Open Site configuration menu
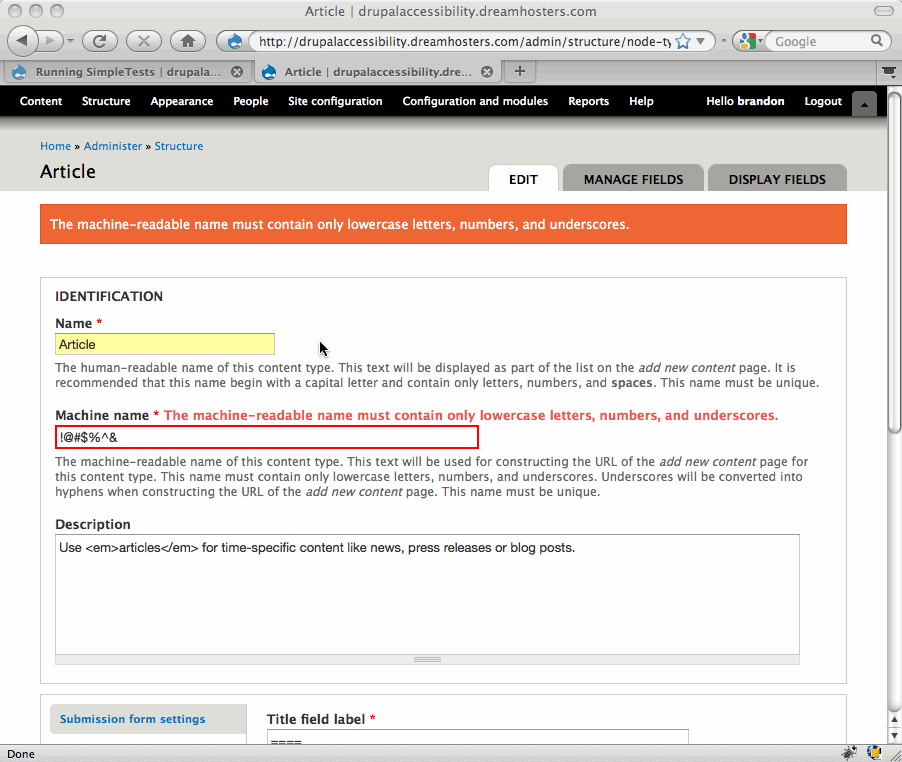This screenshot has width=902, height=762. pos(335,101)
